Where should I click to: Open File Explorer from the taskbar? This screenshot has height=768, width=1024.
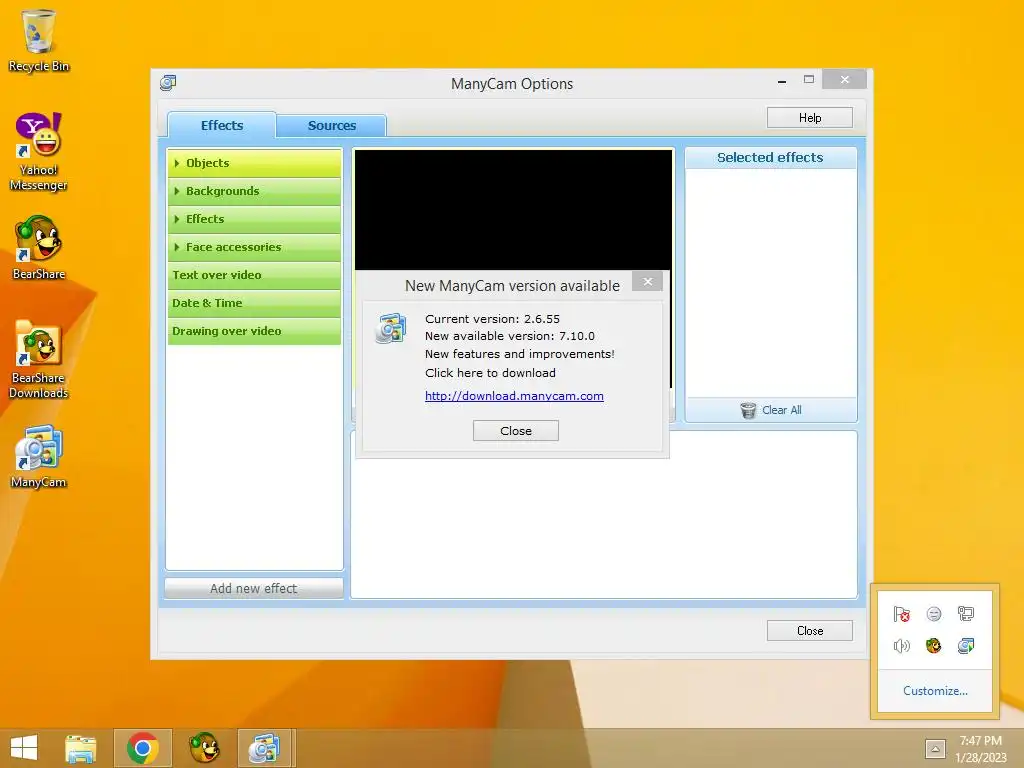coord(80,748)
